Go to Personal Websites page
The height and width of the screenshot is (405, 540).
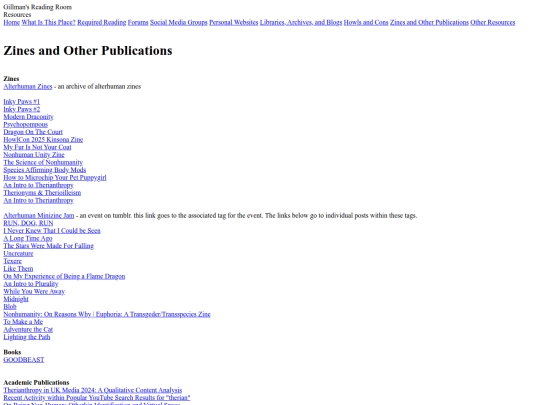coord(233,22)
